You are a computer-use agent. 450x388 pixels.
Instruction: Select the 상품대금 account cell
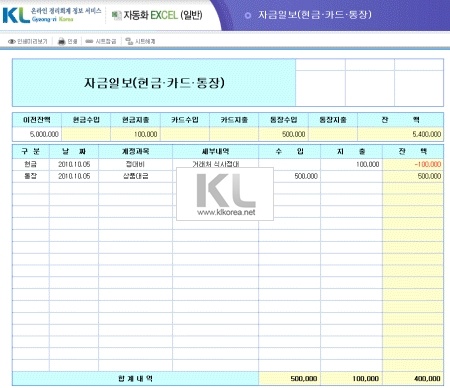[136, 176]
